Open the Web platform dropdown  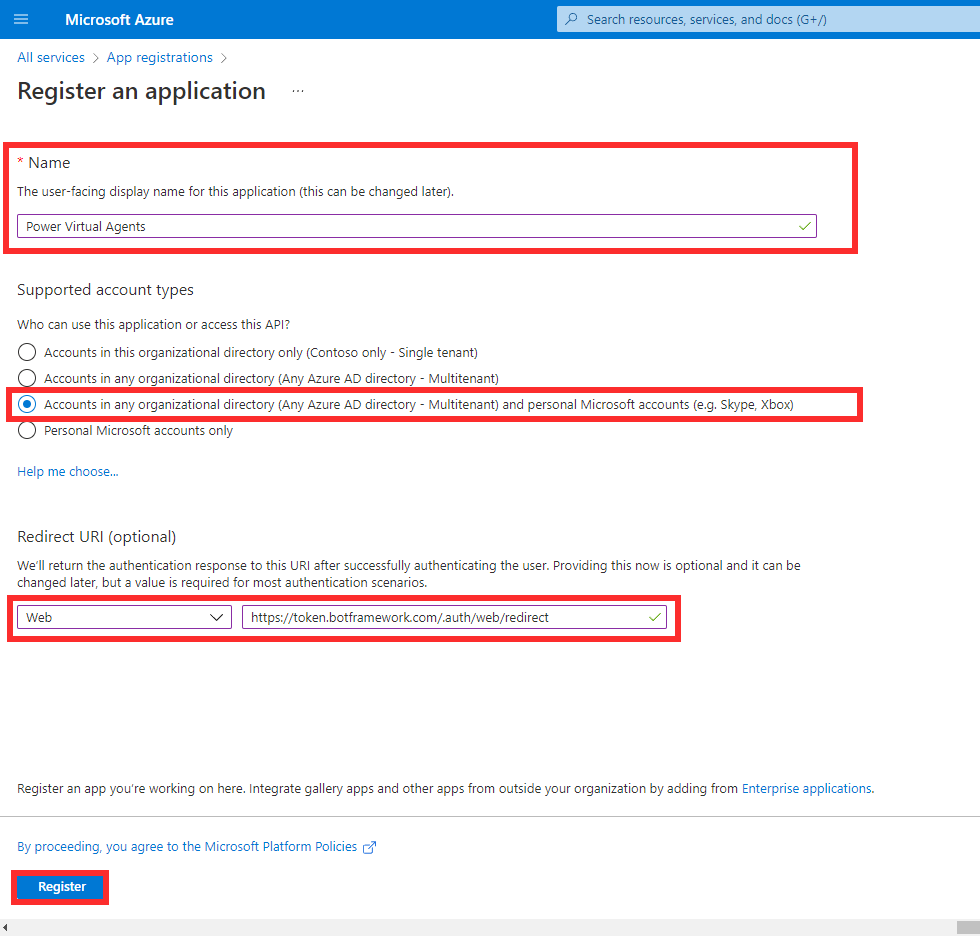124,617
